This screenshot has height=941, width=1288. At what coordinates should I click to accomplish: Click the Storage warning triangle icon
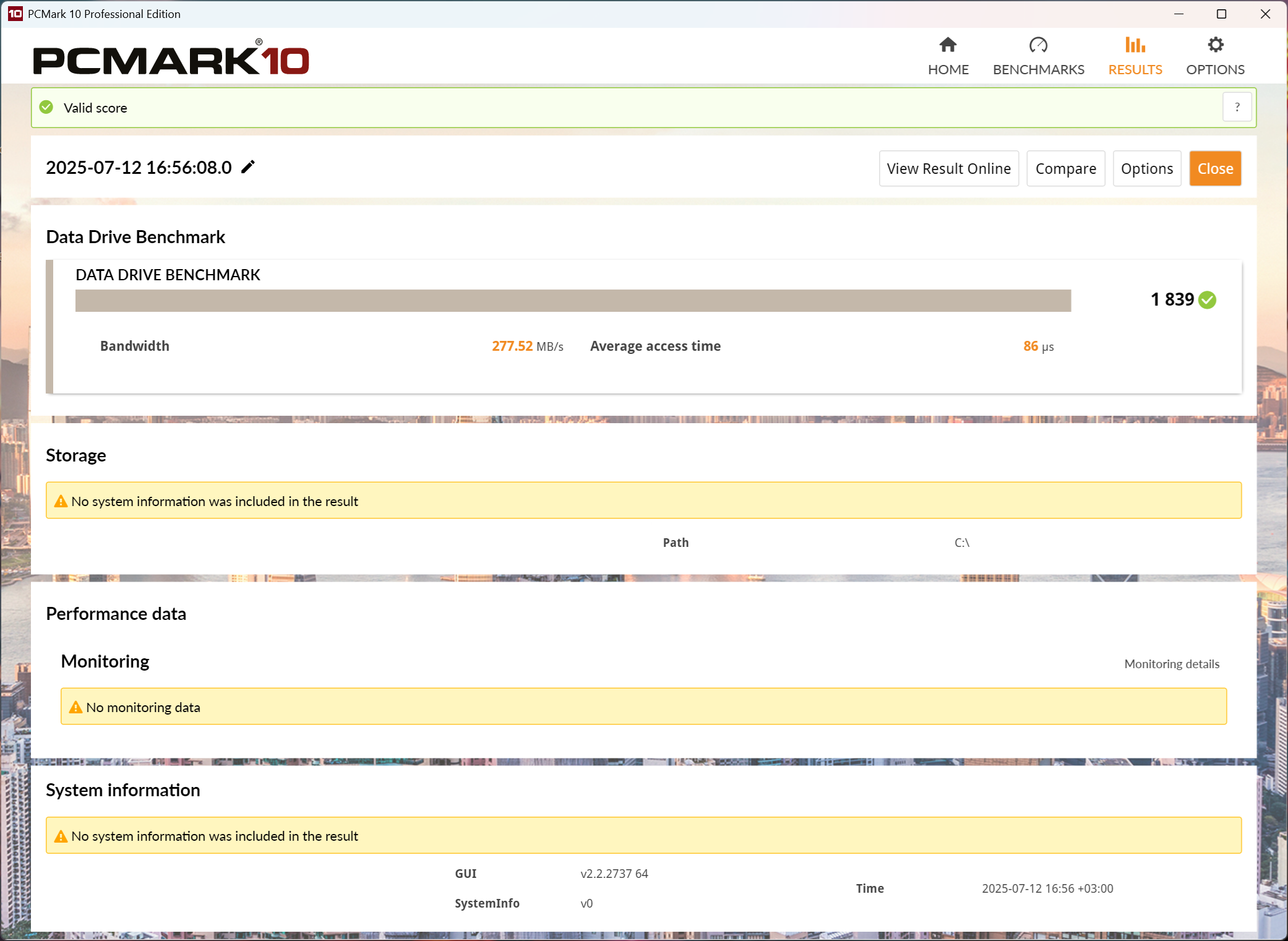pyautogui.click(x=61, y=501)
